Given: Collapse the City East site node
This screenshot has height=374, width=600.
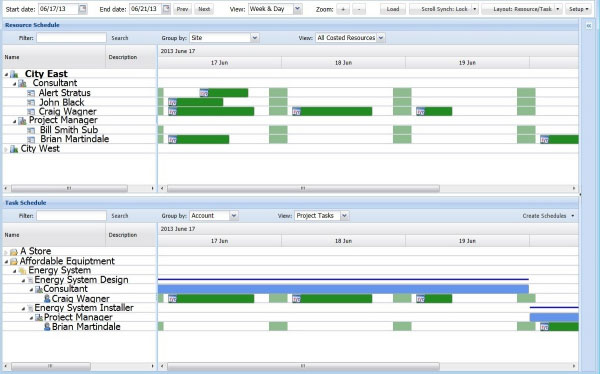Looking at the screenshot, I should [7, 74].
